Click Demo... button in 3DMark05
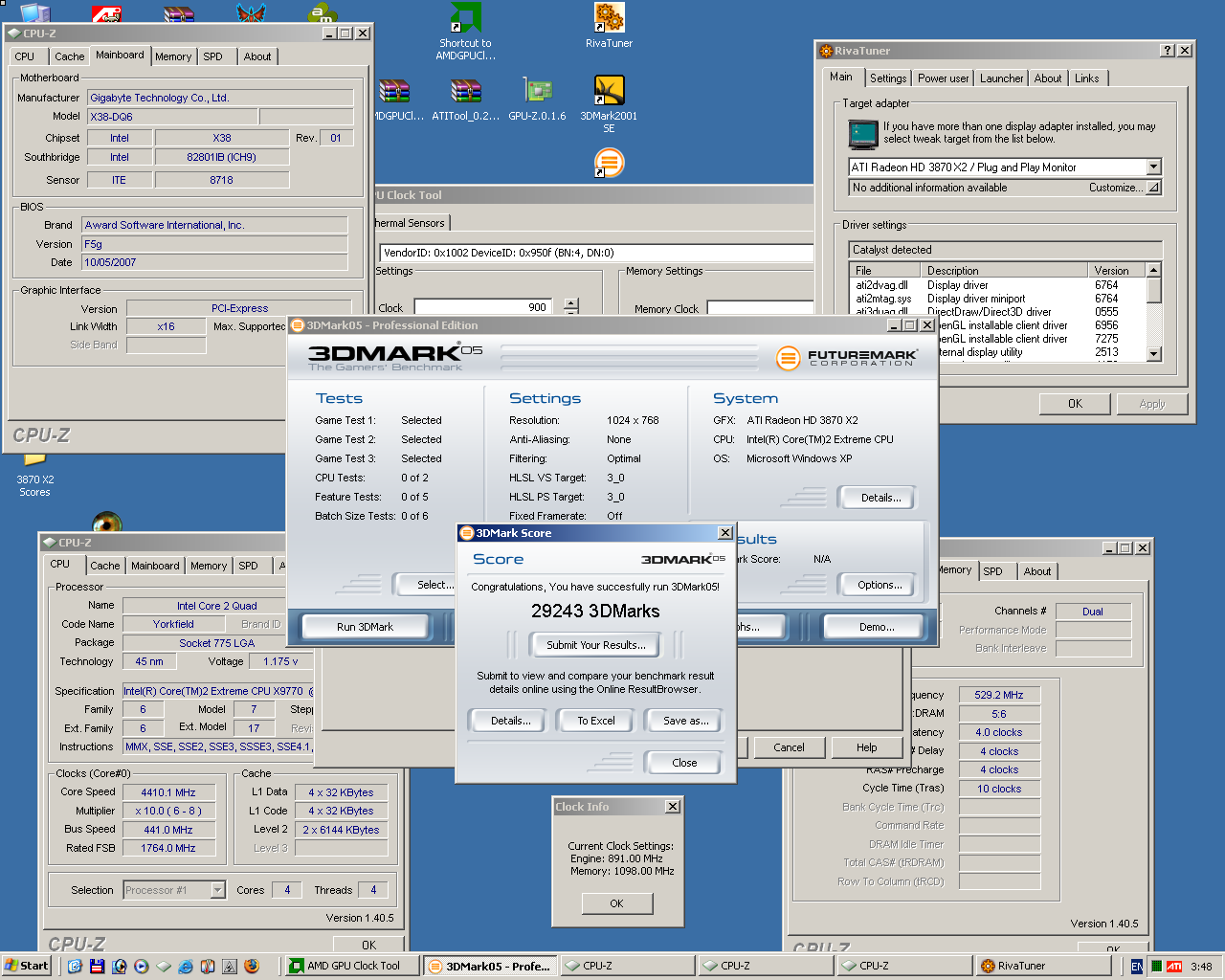Image resolution: width=1225 pixels, height=980 pixels. coord(877,627)
